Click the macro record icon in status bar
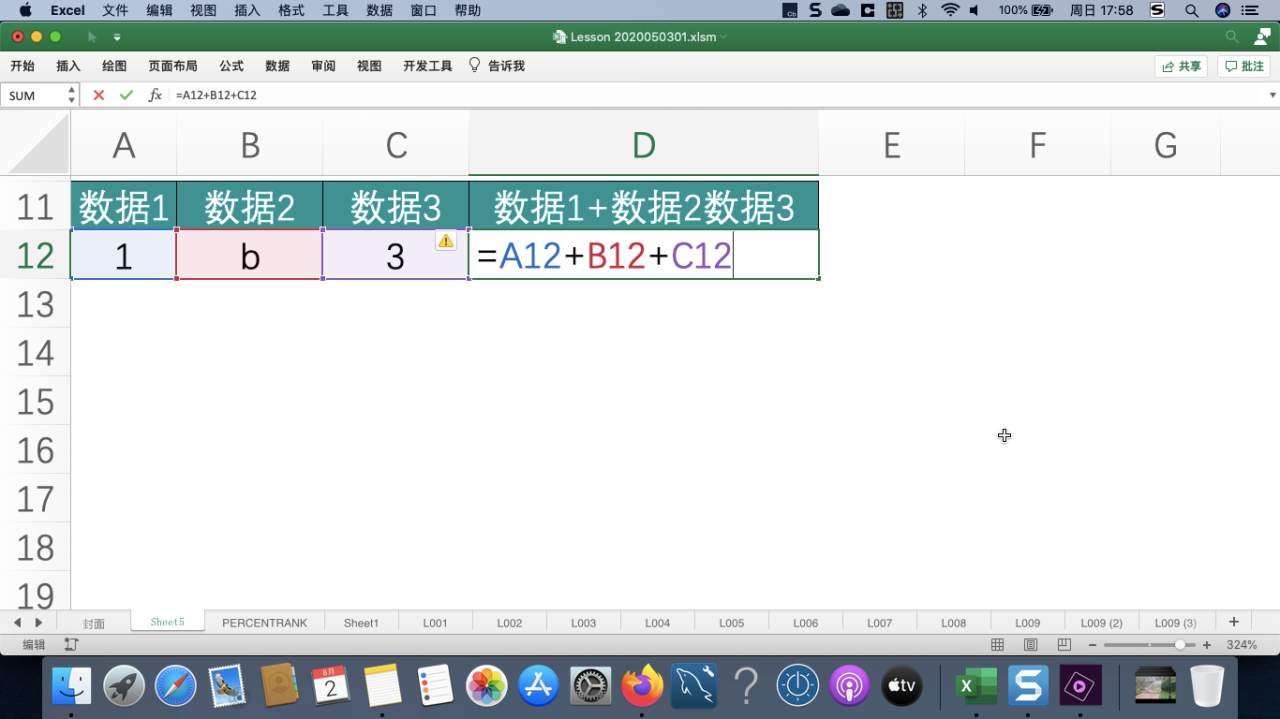Screen dimensions: 1280x719 (x=71, y=645)
